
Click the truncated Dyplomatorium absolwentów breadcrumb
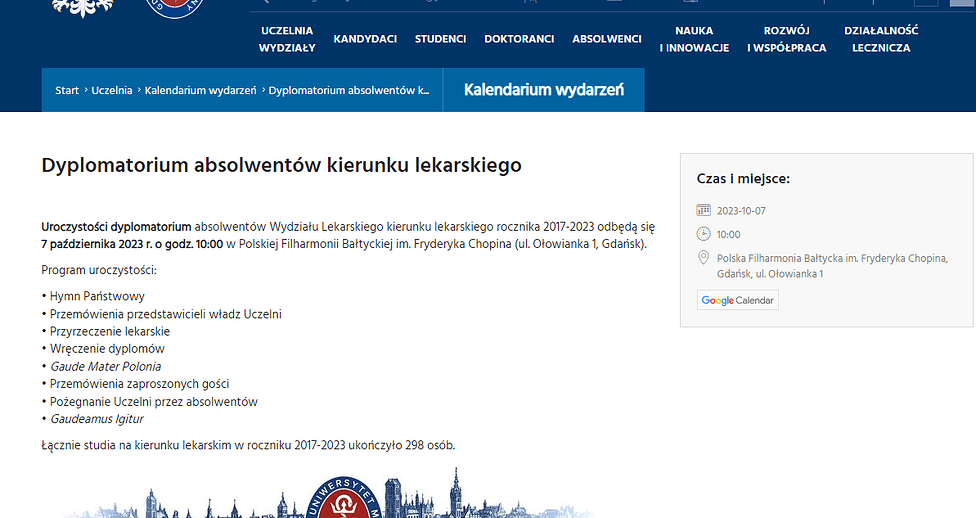click(349, 90)
